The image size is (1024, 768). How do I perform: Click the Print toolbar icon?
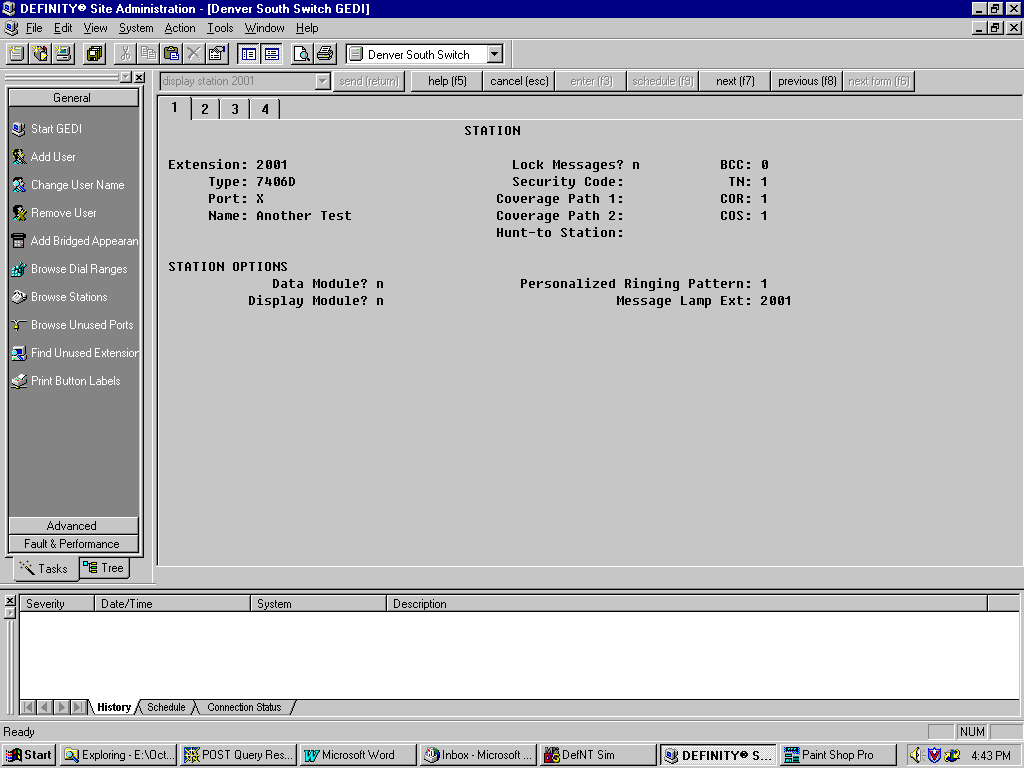point(325,54)
